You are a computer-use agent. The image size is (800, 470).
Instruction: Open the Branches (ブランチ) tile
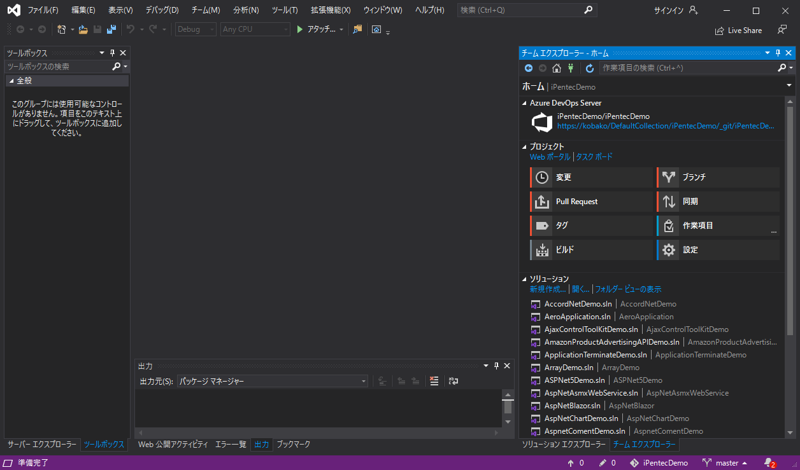pos(718,177)
